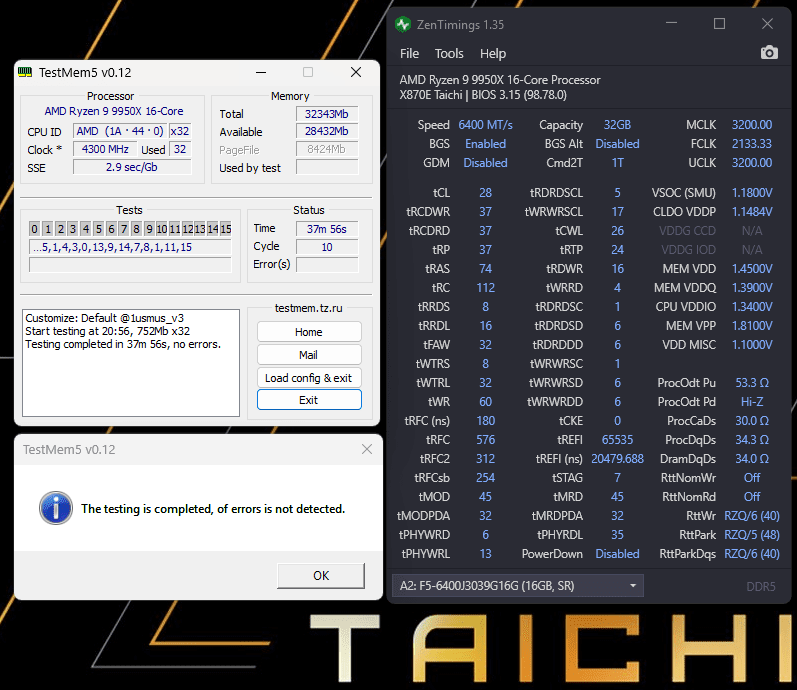Click the blue info icon in the dialog
This screenshot has height=690, width=797.
(56, 508)
